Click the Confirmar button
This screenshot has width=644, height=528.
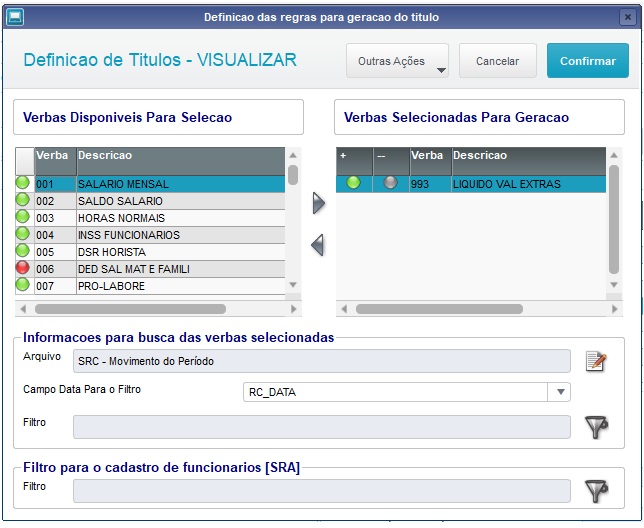[588, 61]
